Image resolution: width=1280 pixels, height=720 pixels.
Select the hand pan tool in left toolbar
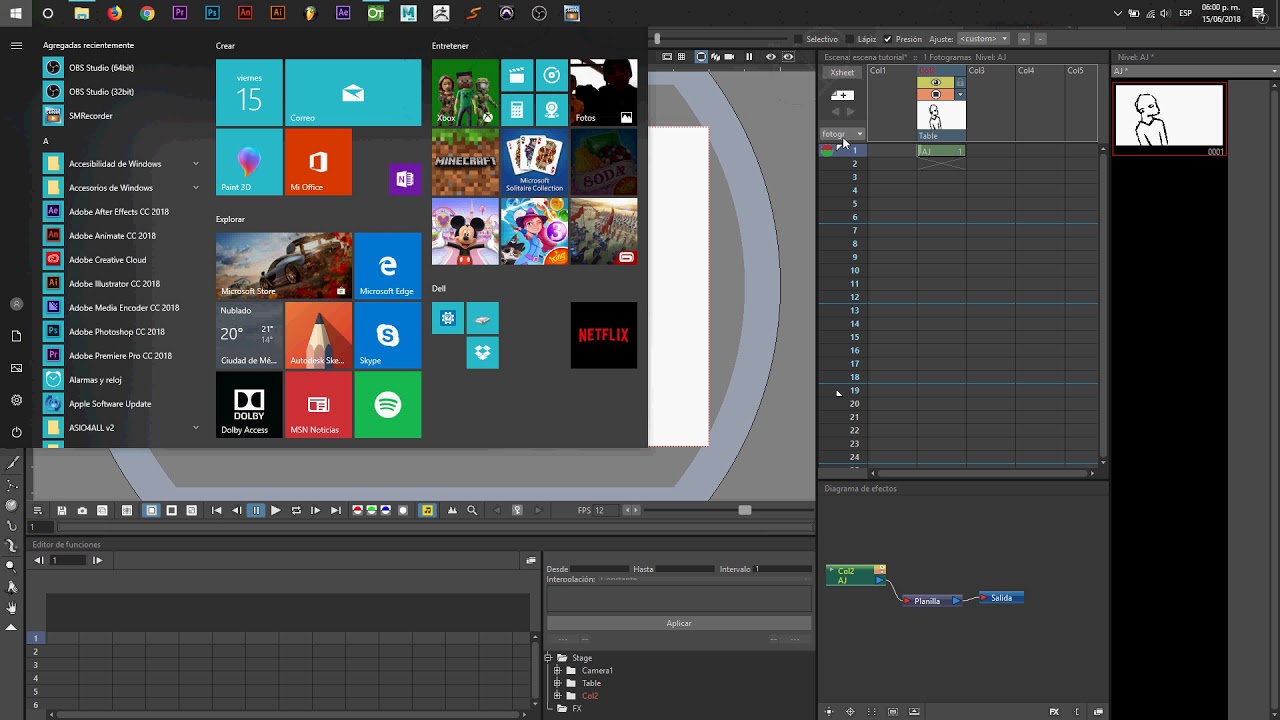[12, 607]
